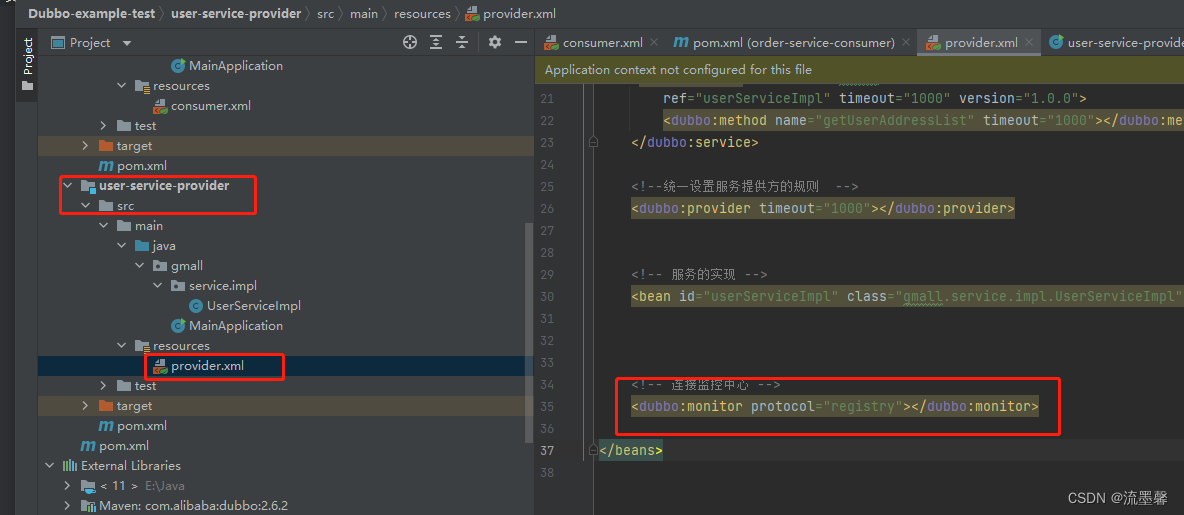Screen dimensions: 1184x515
Task: Collapse the main folder chevron
Action: tap(103, 226)
